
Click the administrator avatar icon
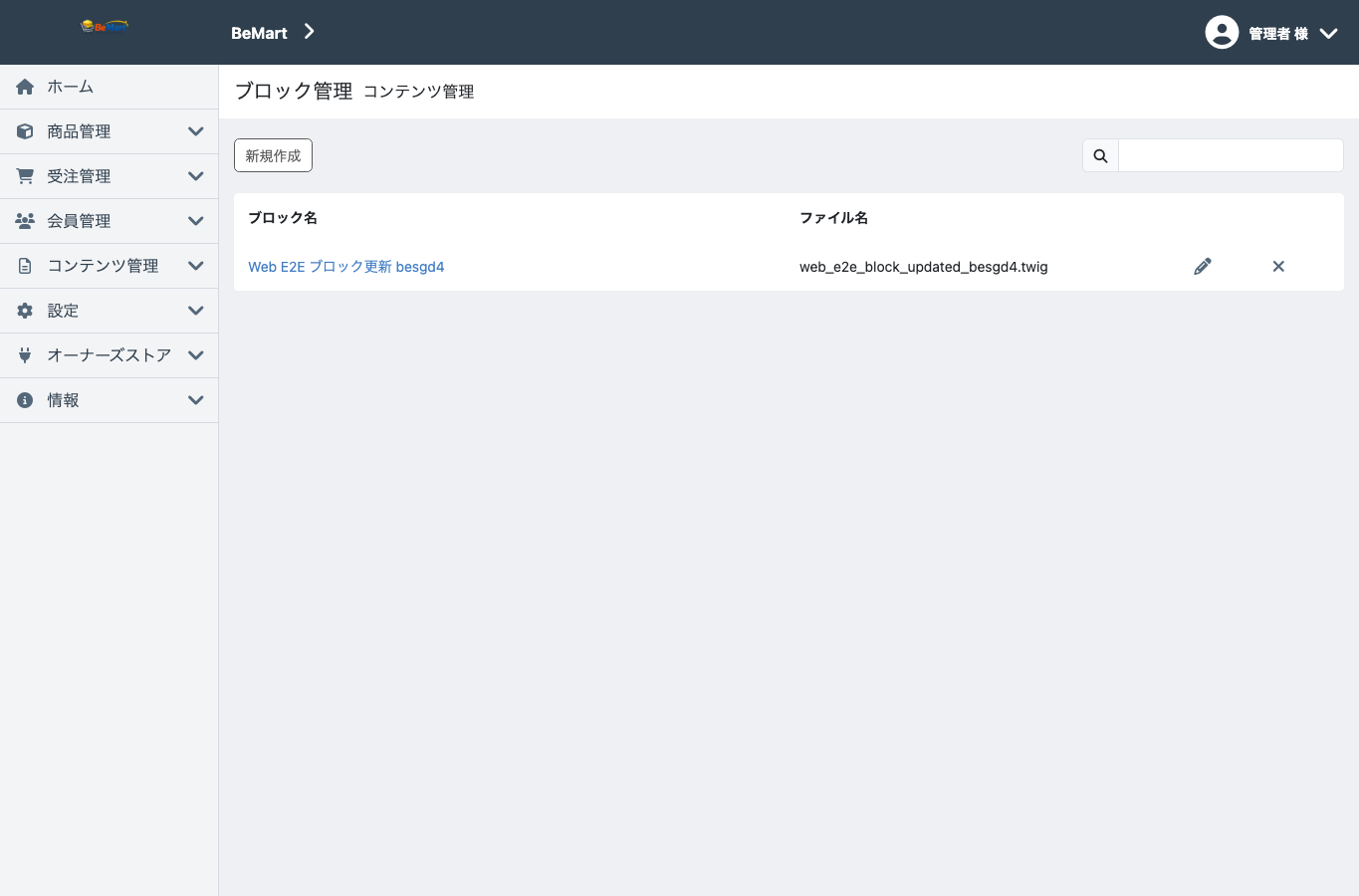[1222, 32]
